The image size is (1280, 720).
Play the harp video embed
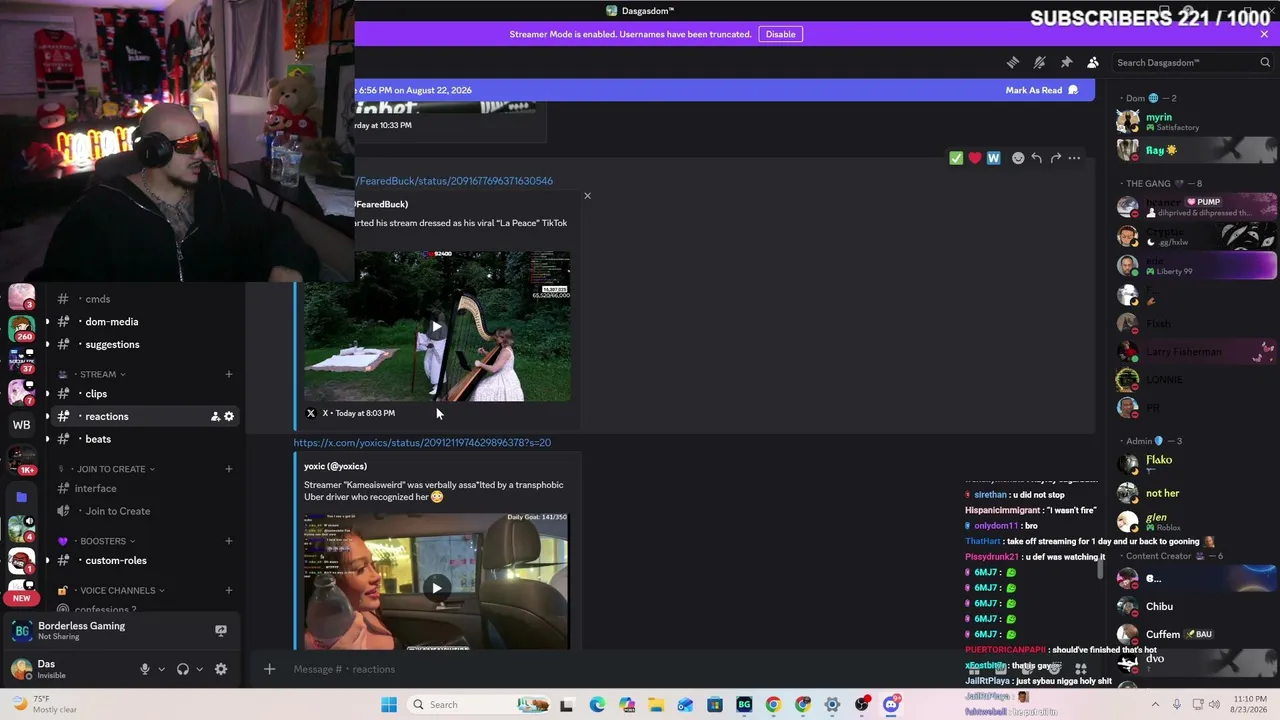coord(436,327)
